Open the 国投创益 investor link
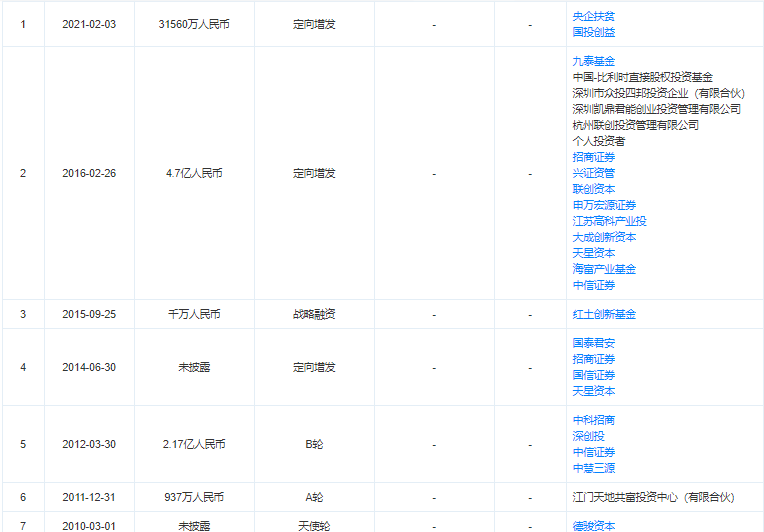Viewport: 764px width, 532px height. click(593, 32)
